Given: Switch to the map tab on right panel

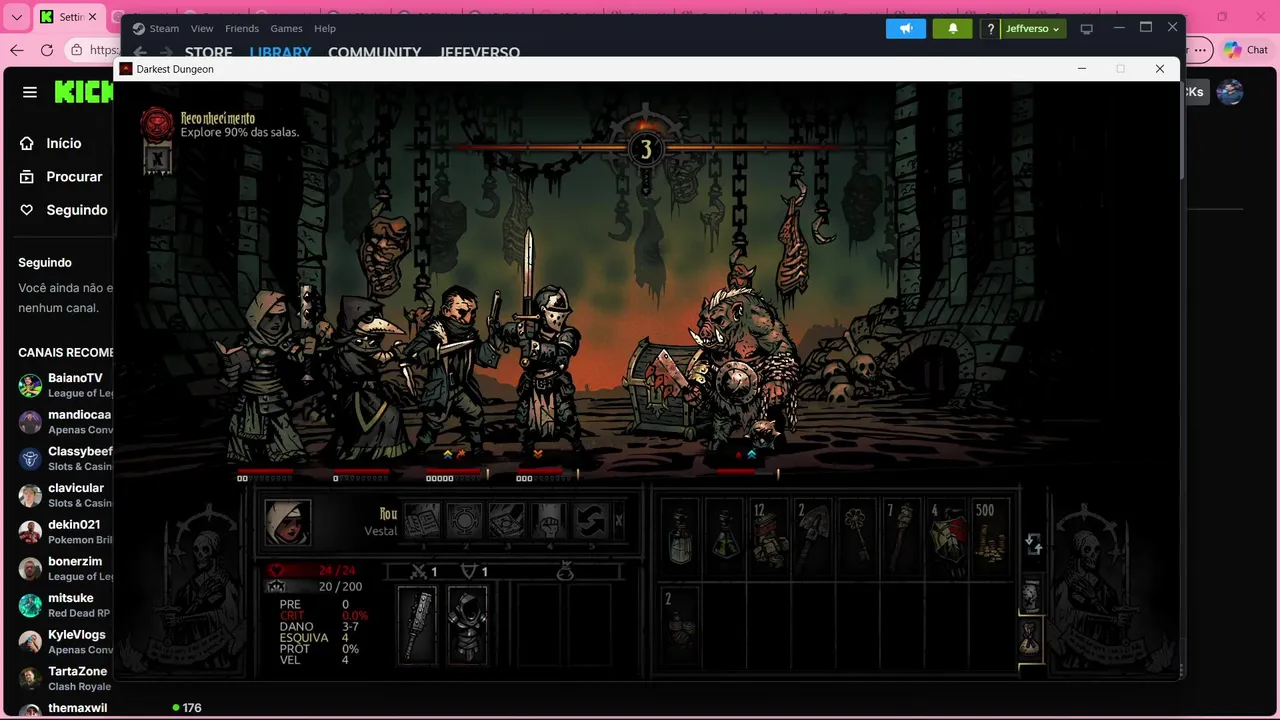Looking at the screenshot, I should pyautogui.click(x=1031, y=596).
